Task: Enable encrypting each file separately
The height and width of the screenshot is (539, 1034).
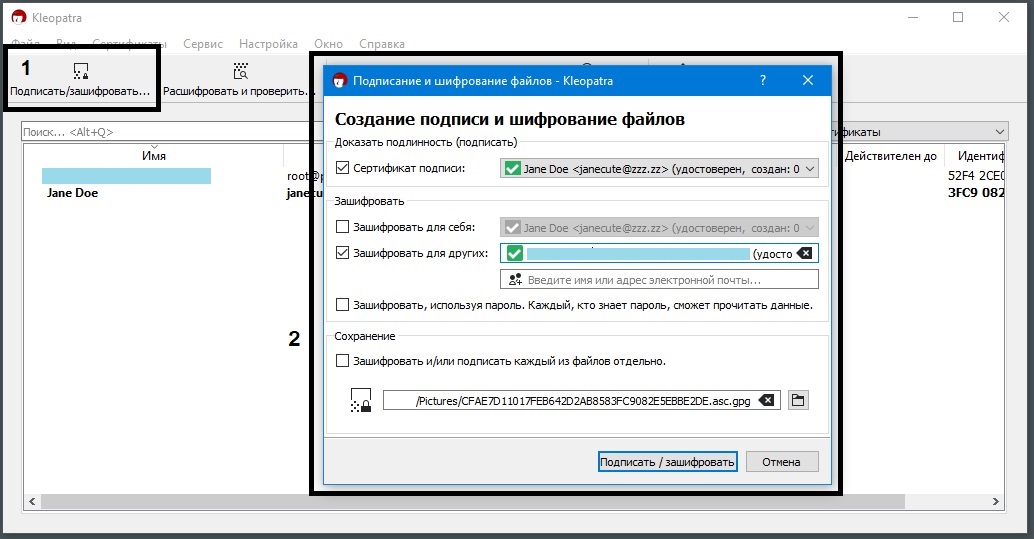Action: 342,361
